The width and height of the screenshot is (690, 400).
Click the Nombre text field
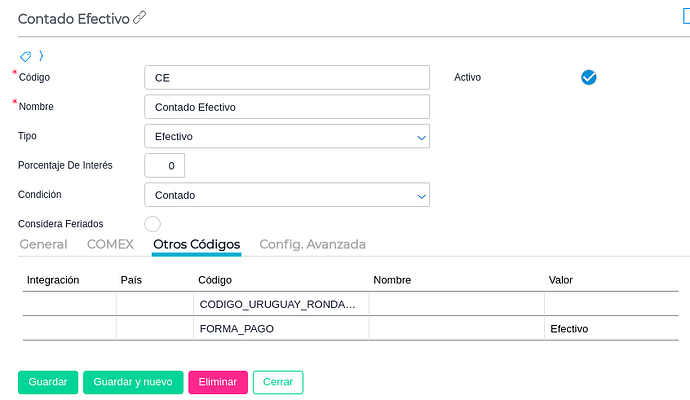pos(287,107)
